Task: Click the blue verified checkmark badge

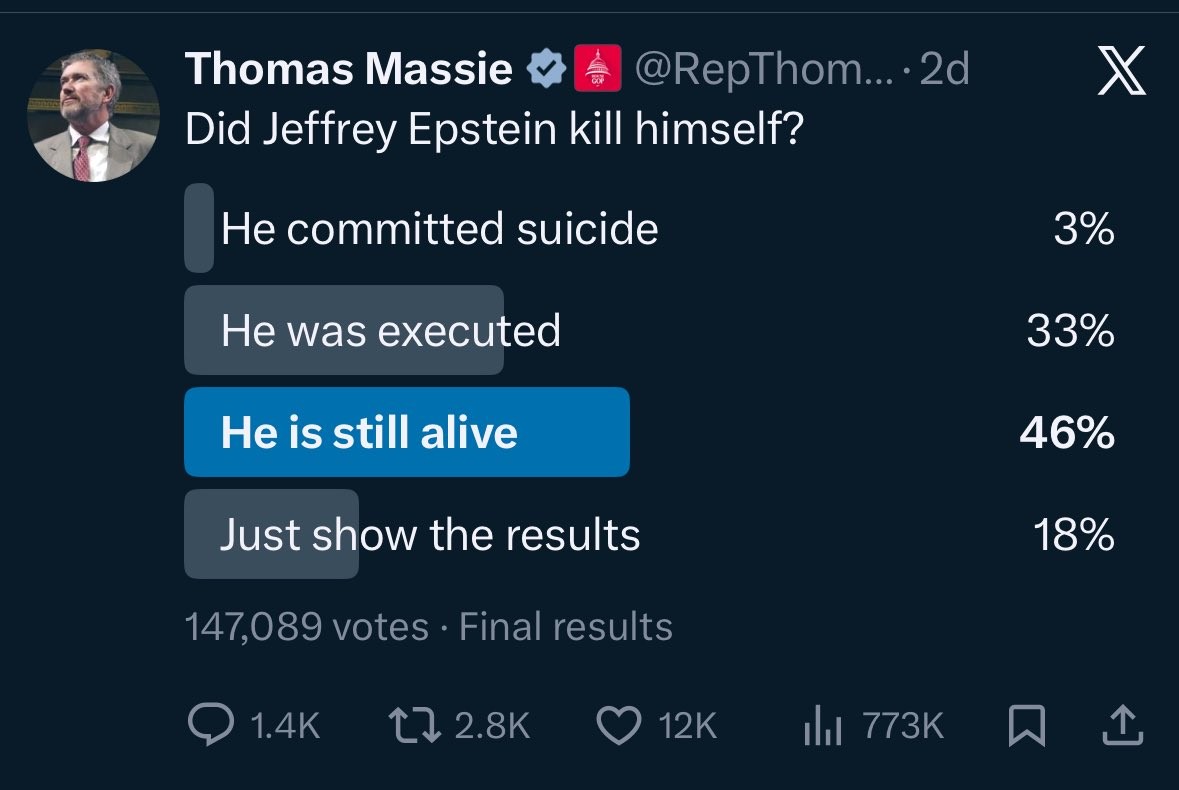Action: [544, 69]
